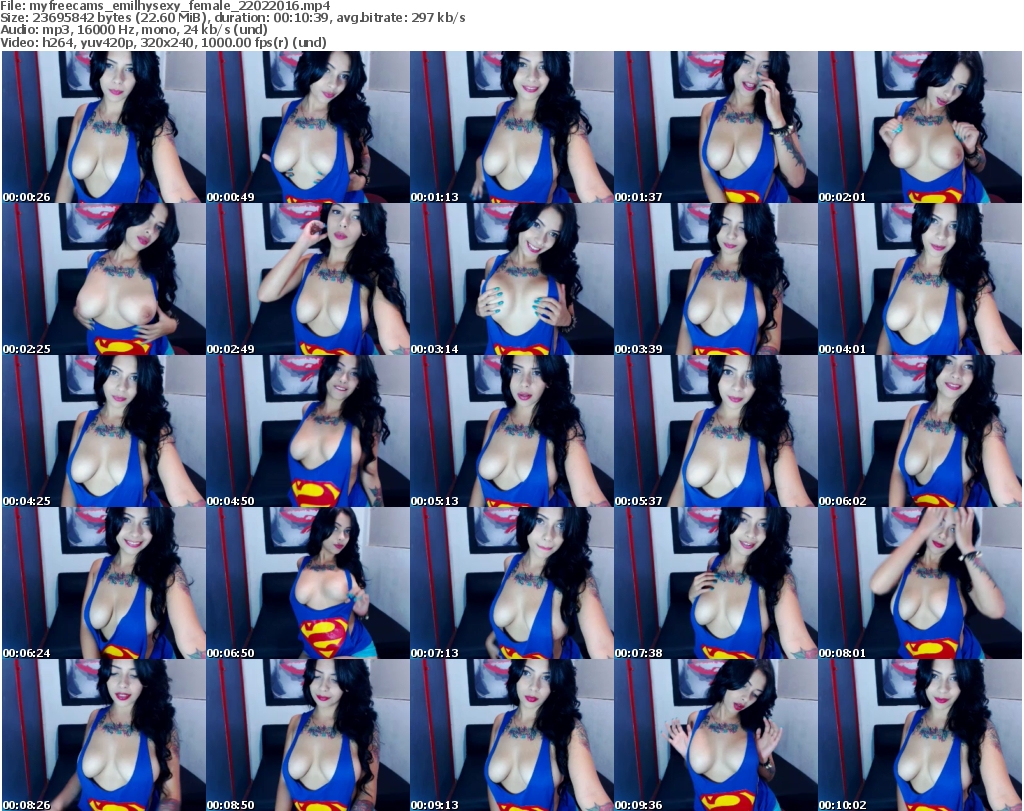
Task: Open the frame stamped 00:06:24
Action: click(x=104, y=583)
